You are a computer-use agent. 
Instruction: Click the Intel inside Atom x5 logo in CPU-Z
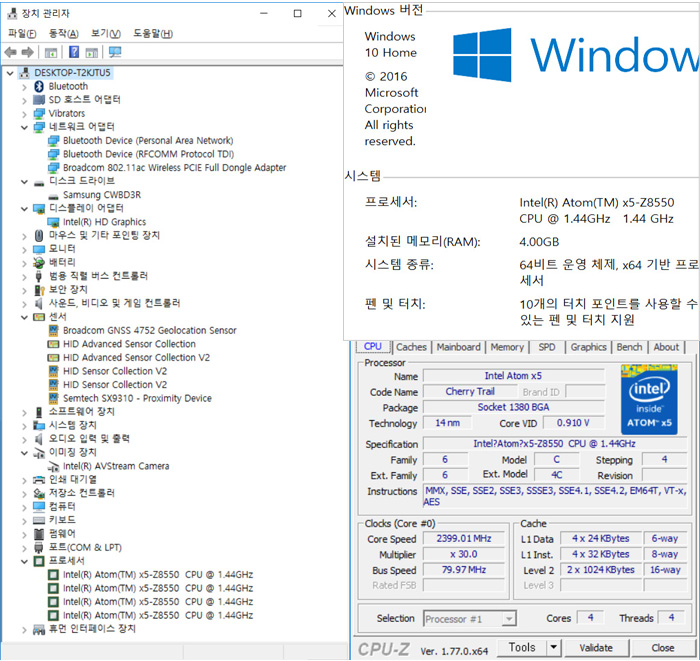tap(649, 399)
